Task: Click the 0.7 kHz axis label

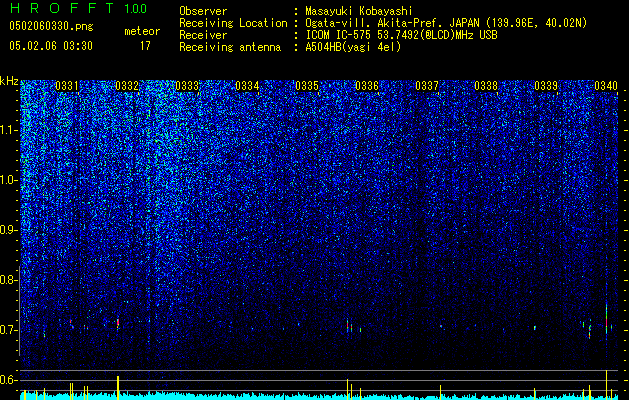Action: coord(9,330)
